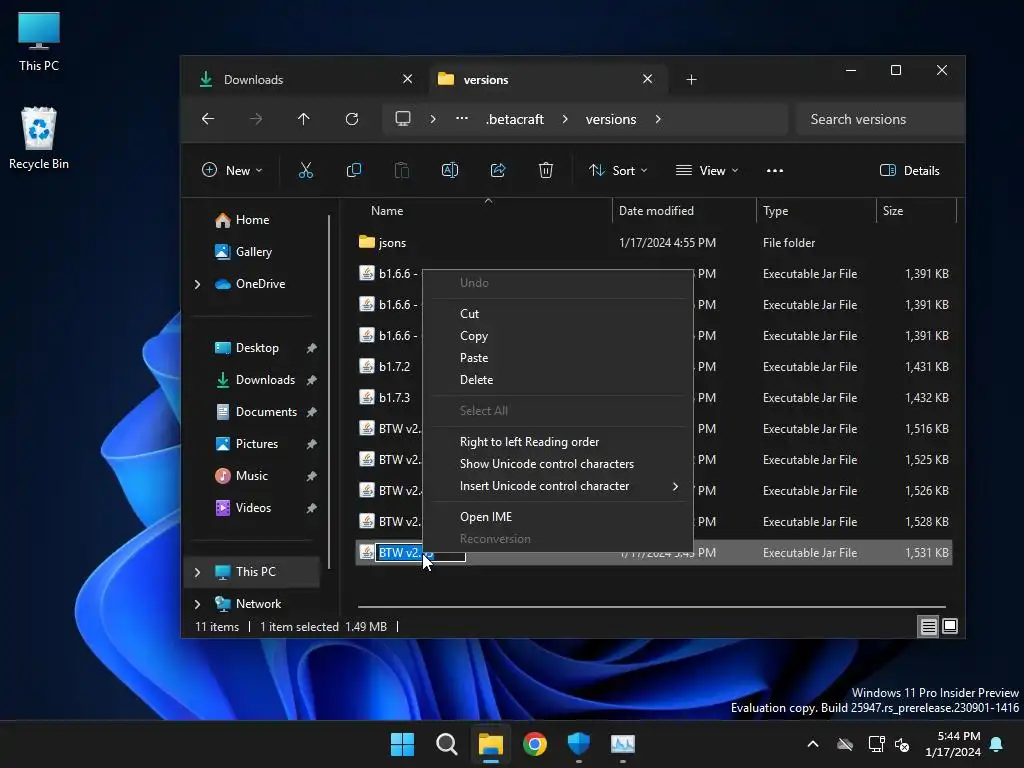Click the PC monitor icon in address bar
The height and width of the screenshot is (768, 1024).
click(403, 119)
